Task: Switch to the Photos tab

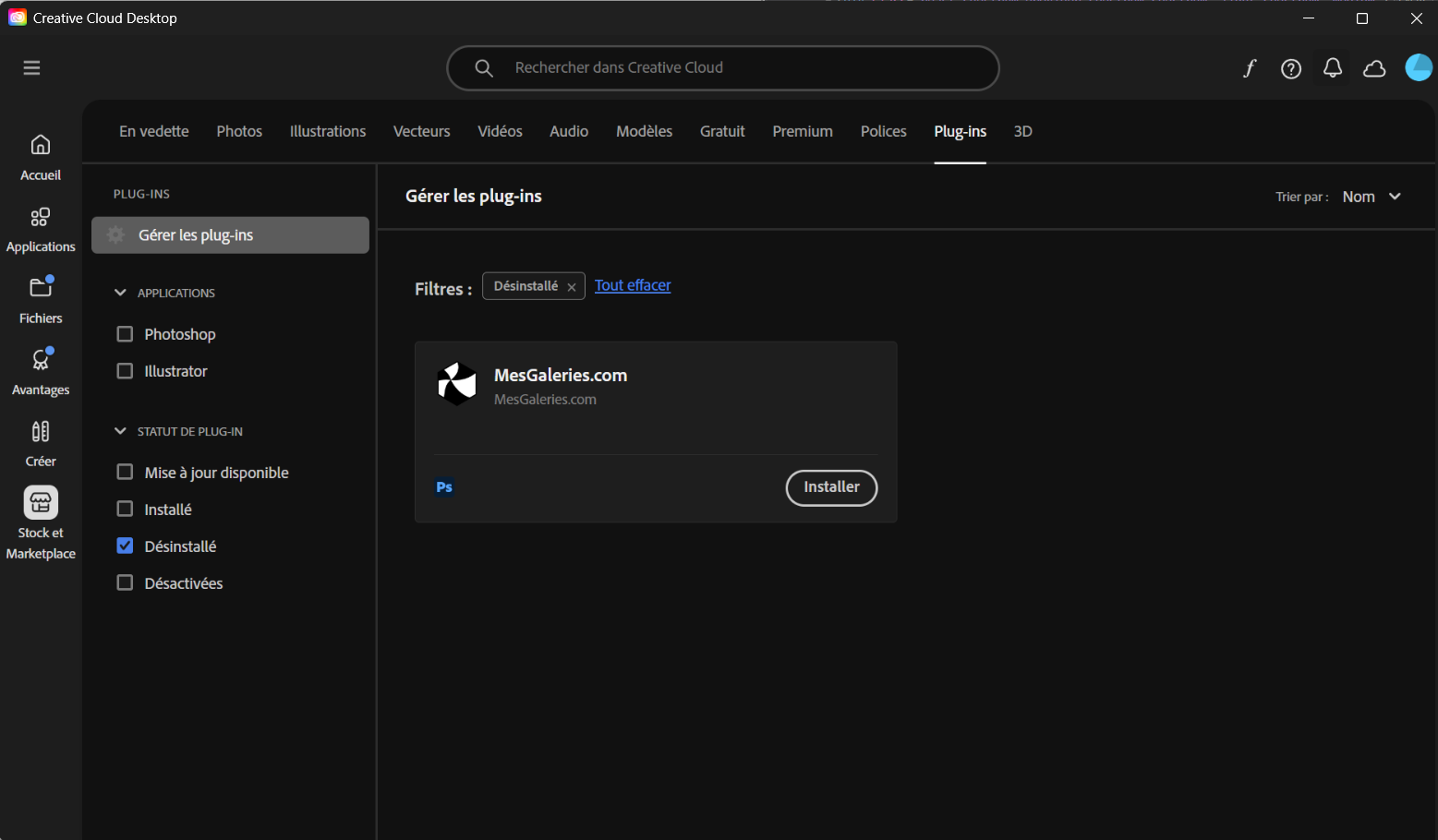Action: [x=239, y=131]
